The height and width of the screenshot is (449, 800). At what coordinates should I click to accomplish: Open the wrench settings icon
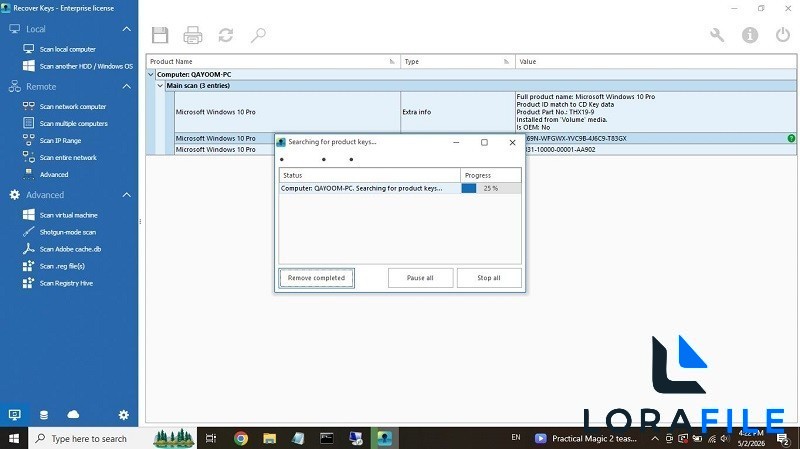pyautogui.click(x=717, y=35)
